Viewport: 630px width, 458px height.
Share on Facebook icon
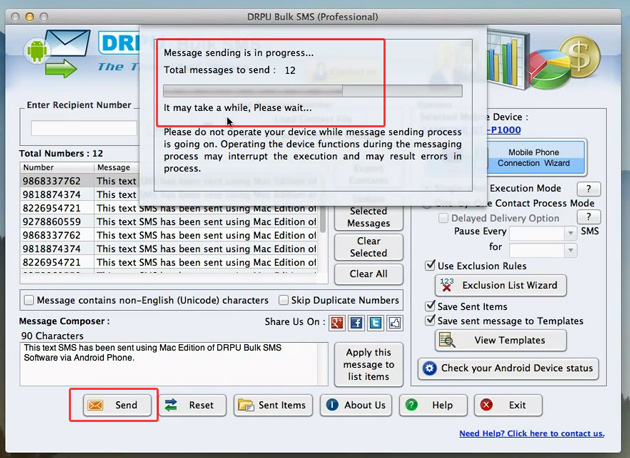(x=356, y=323)
